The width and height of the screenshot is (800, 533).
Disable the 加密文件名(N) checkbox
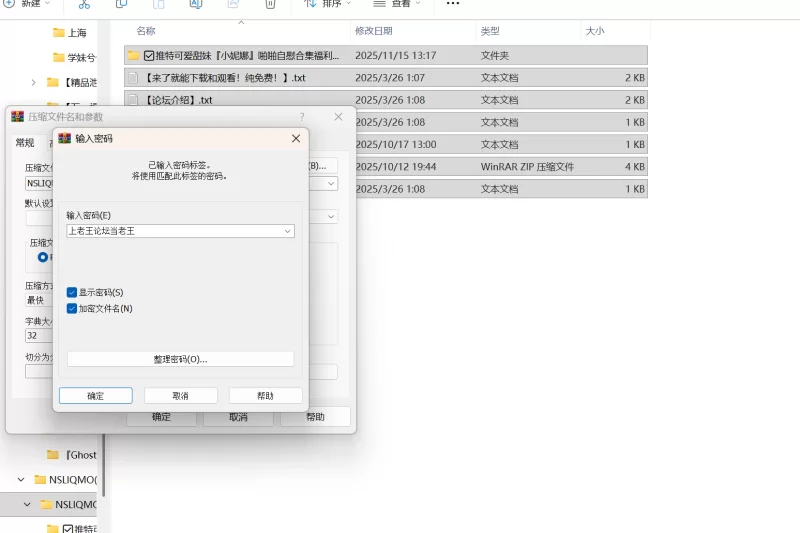click(x=72, y=309)
